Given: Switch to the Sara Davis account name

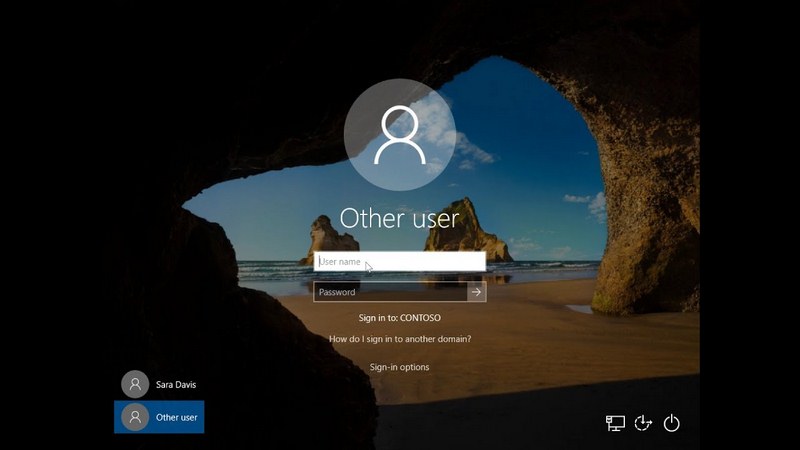Looking at the screenshot, I should click(x=177, y=384).
